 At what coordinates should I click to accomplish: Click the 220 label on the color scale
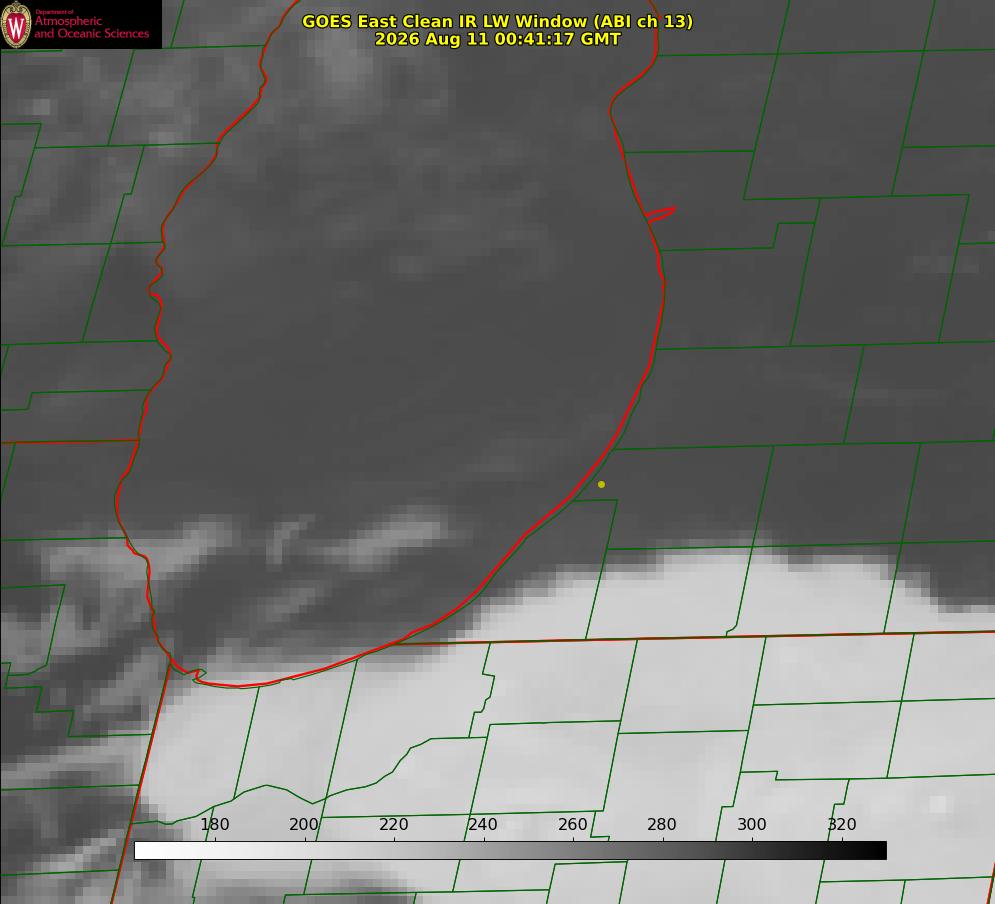[x=393, y=824]
